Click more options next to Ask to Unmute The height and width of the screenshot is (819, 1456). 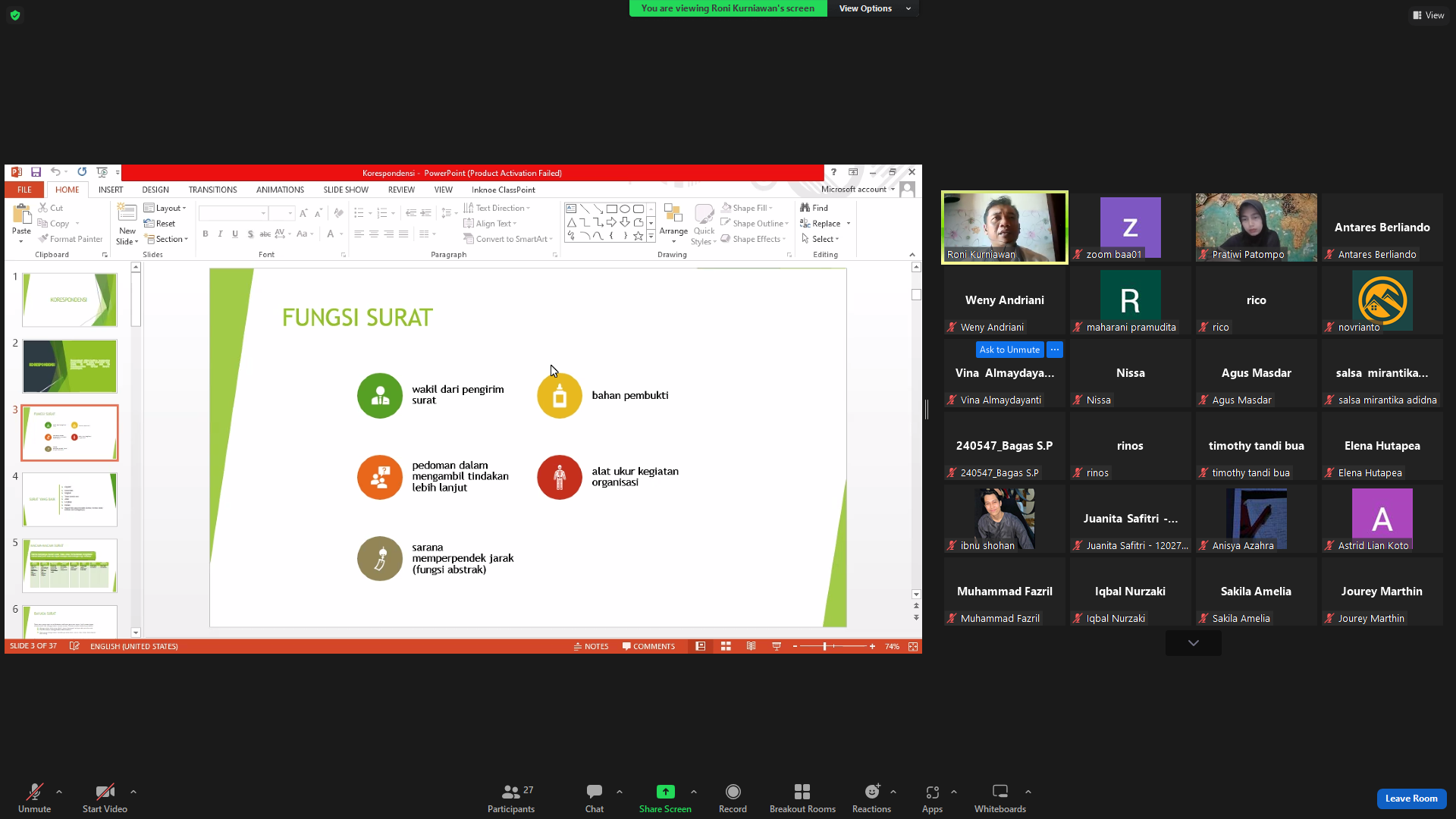(x=1055, y=350)
